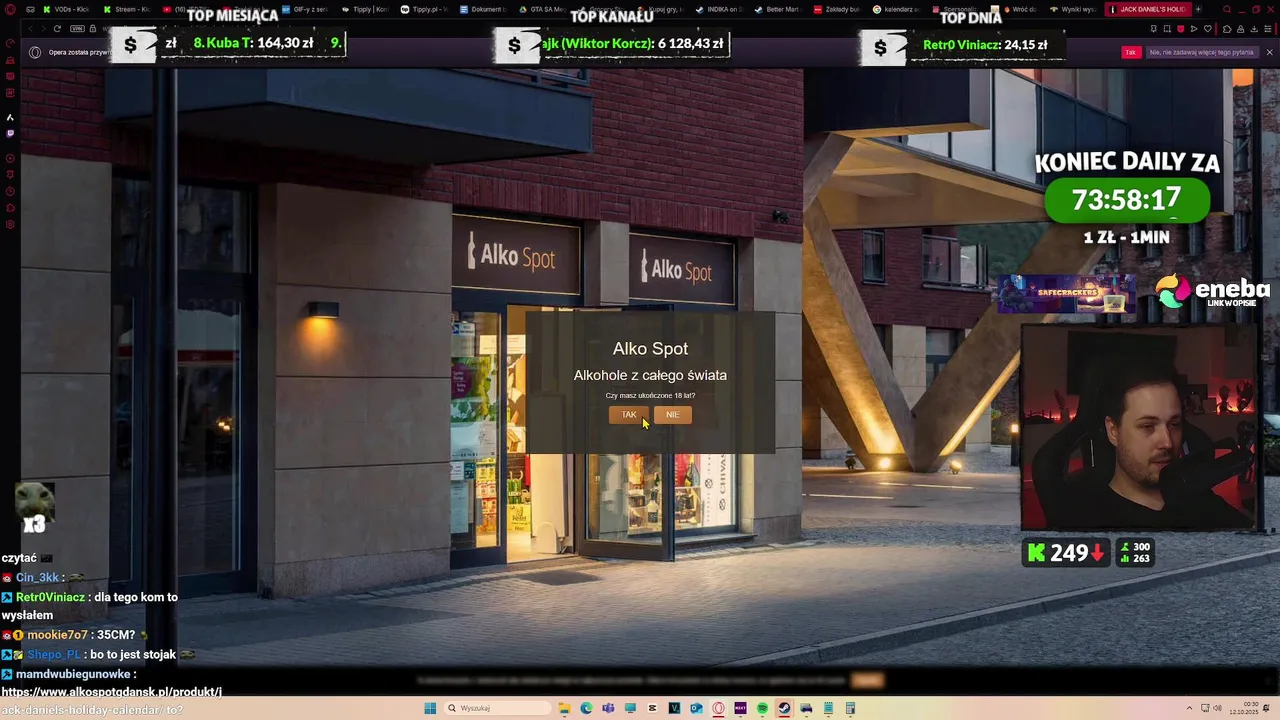Viewport: 1280px width, 720px height.
Task: Open the extensions cube icon in sidebar
Action: tap(10, 207)
